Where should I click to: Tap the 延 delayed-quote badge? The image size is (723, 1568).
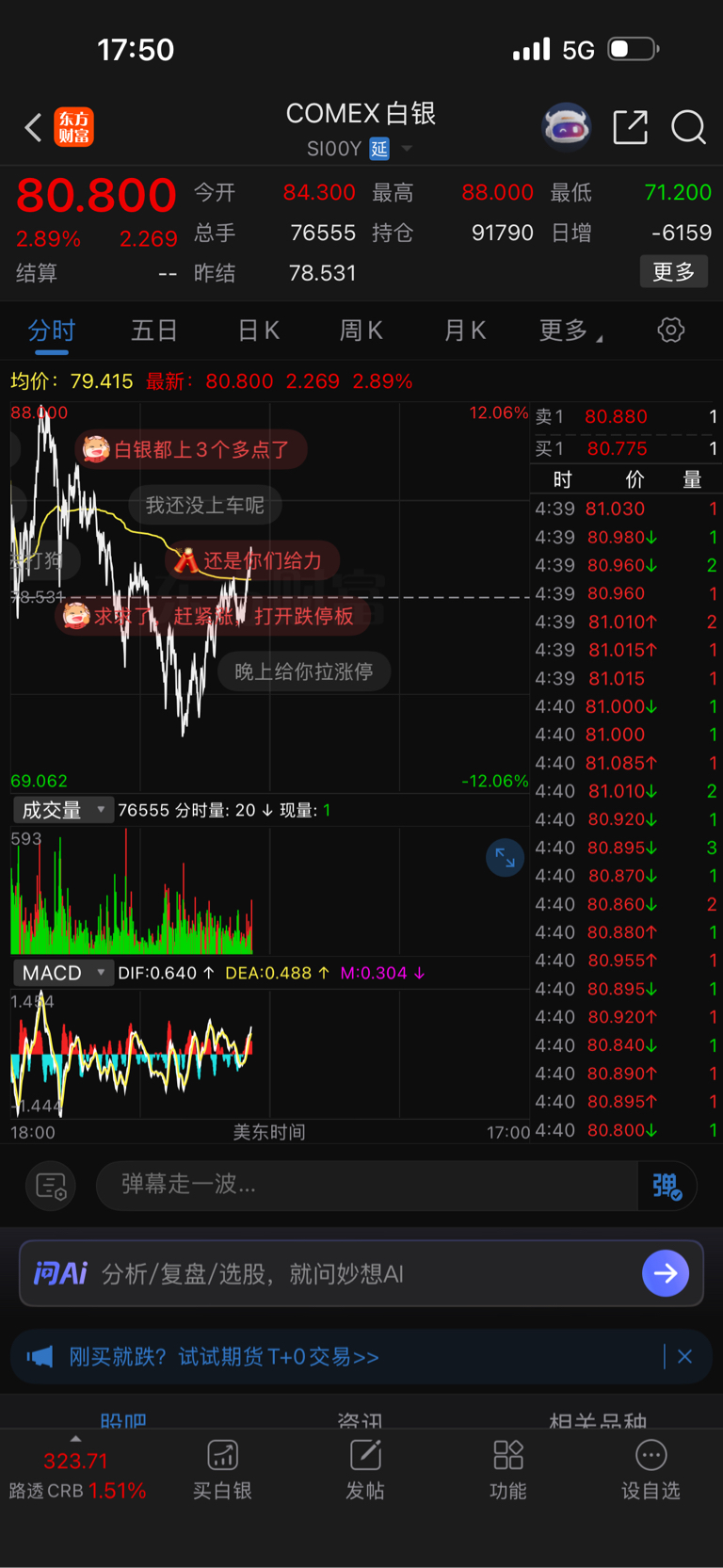[x=379, y=149]
